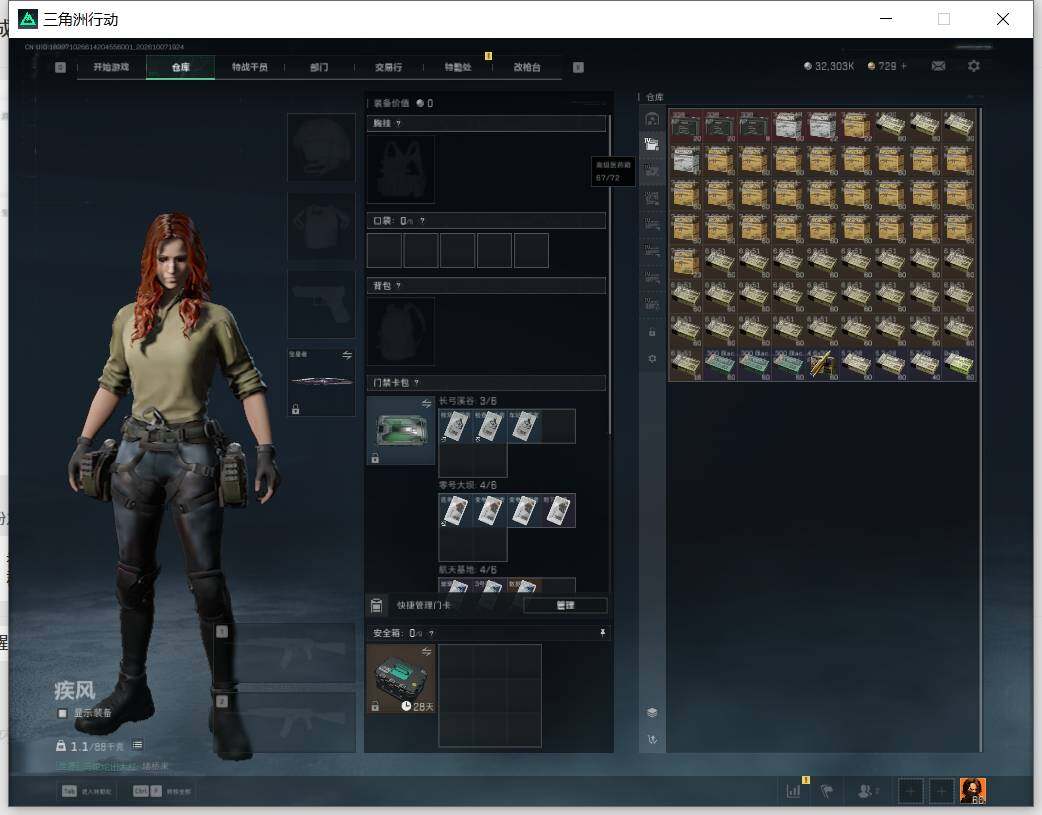This screenshot has width=1042, height=815.
Task: Swap the melee weapon using arrows icon
Action: pos(347,355)
